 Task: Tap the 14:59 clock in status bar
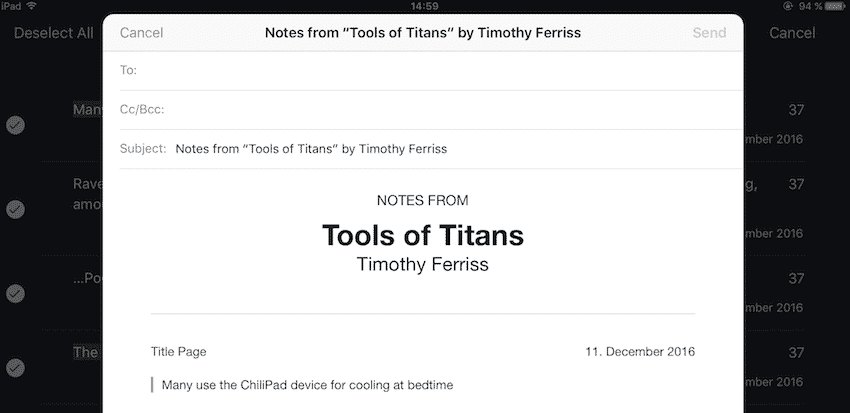[x=424, y=6]
